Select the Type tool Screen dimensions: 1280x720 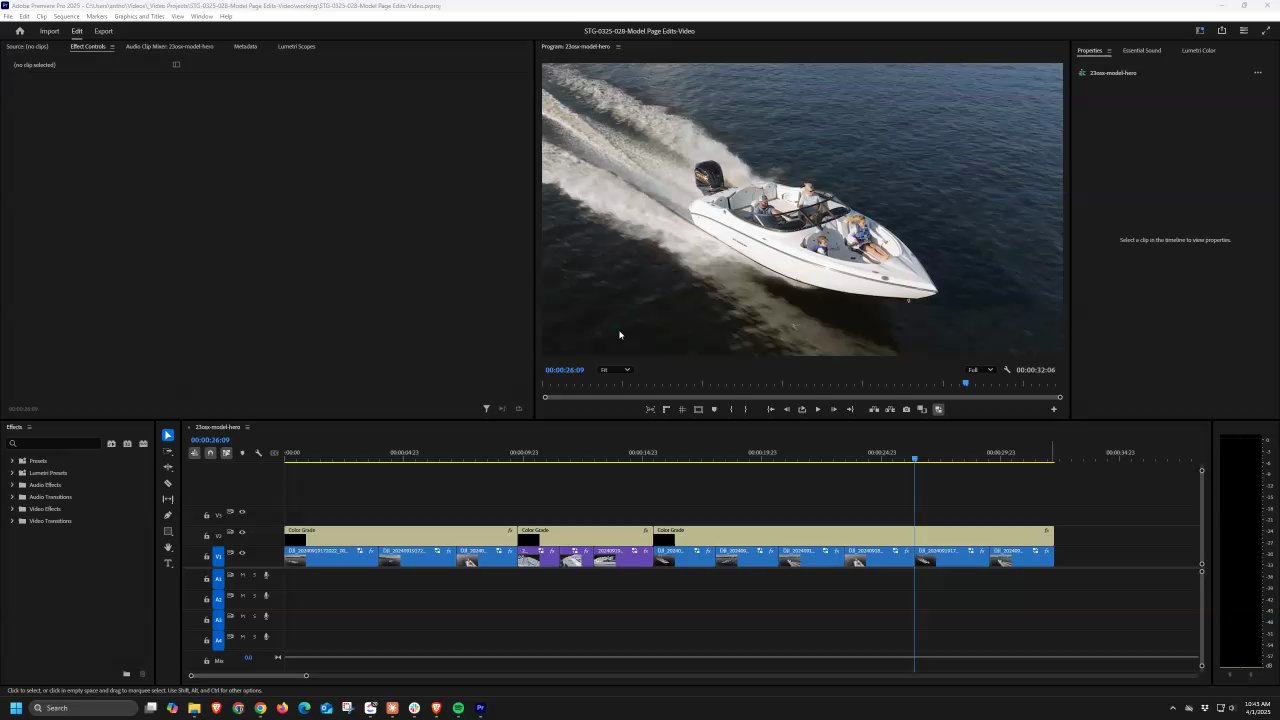168,563
